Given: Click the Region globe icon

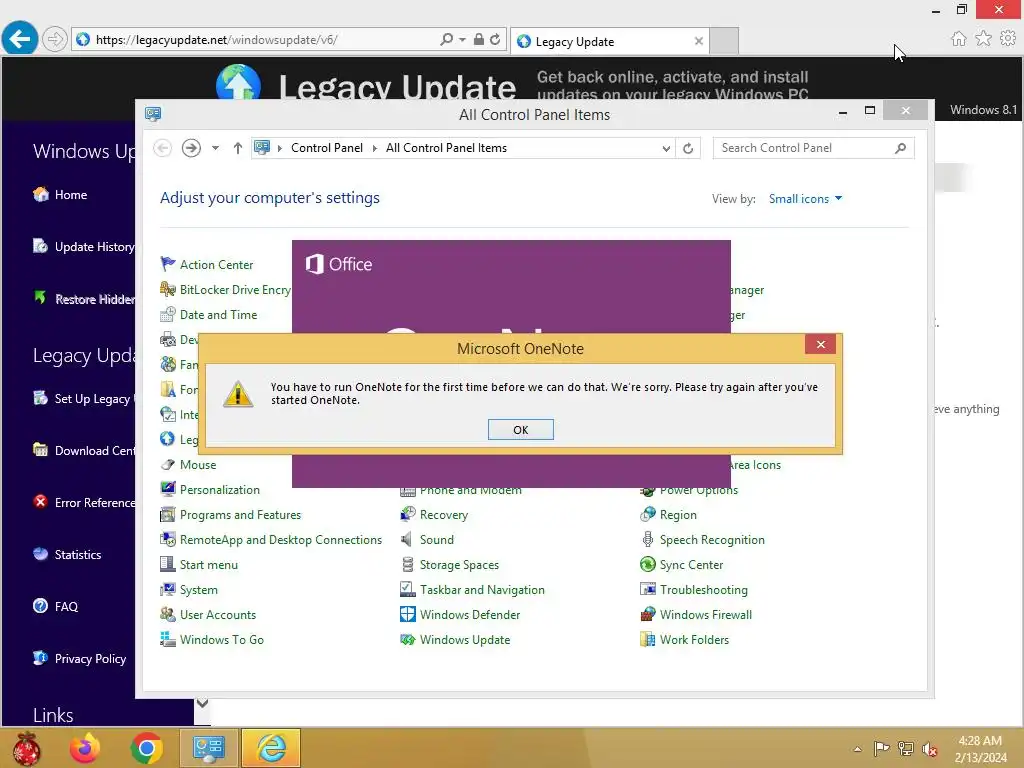Looking at the screenshot, I should [x=648, y=515].
